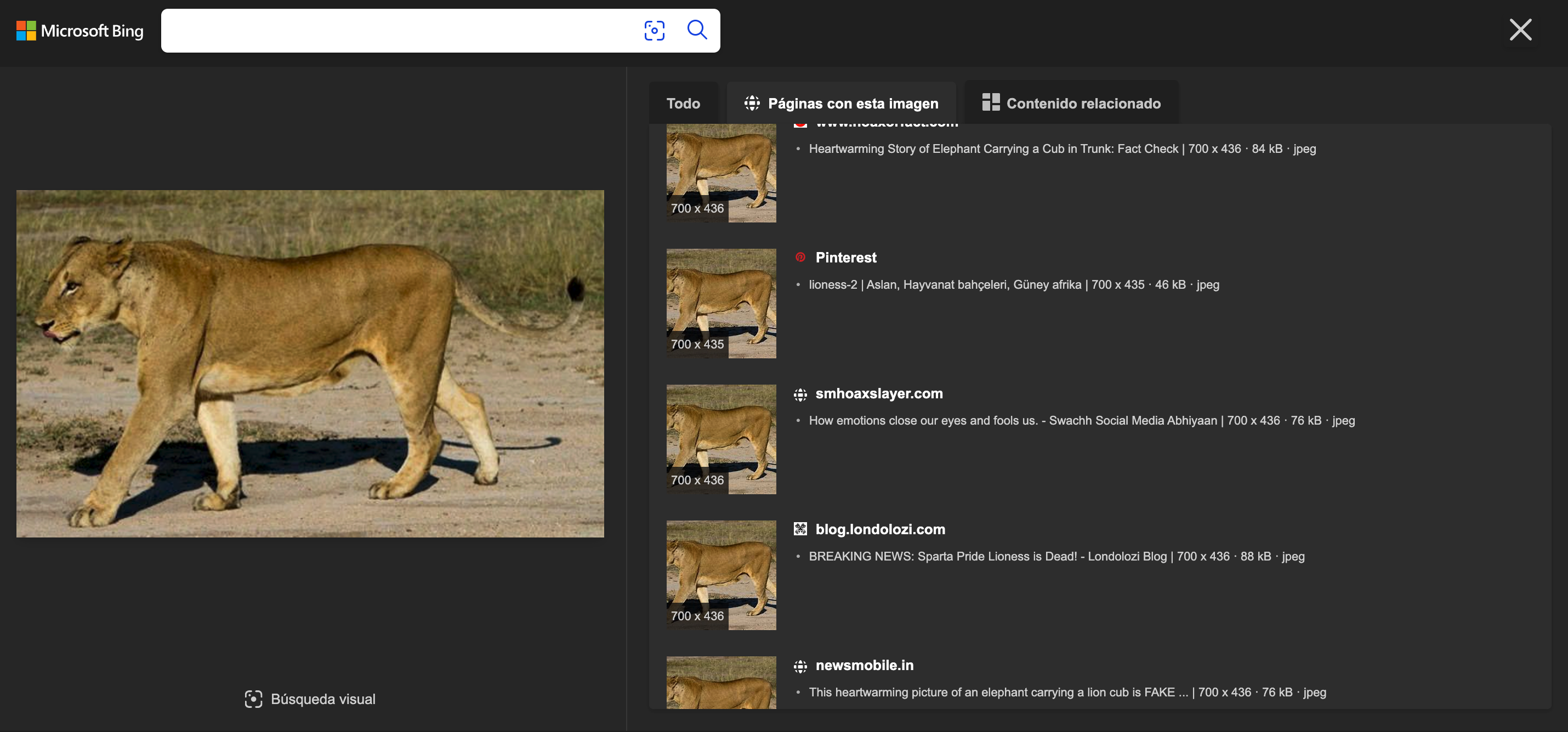Open the Pinterest result link

coord(845,258)
